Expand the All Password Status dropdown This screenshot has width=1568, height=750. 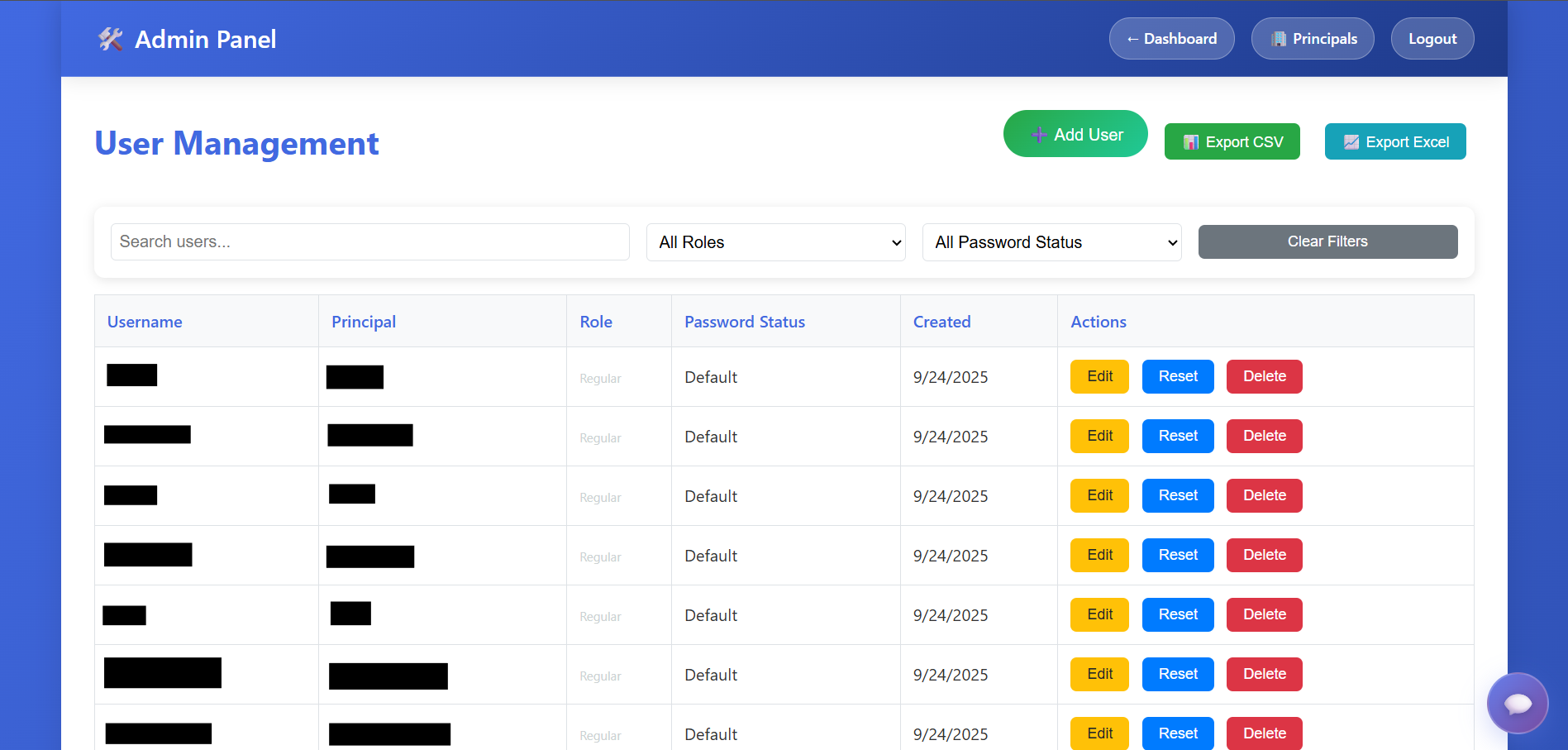1051,242
